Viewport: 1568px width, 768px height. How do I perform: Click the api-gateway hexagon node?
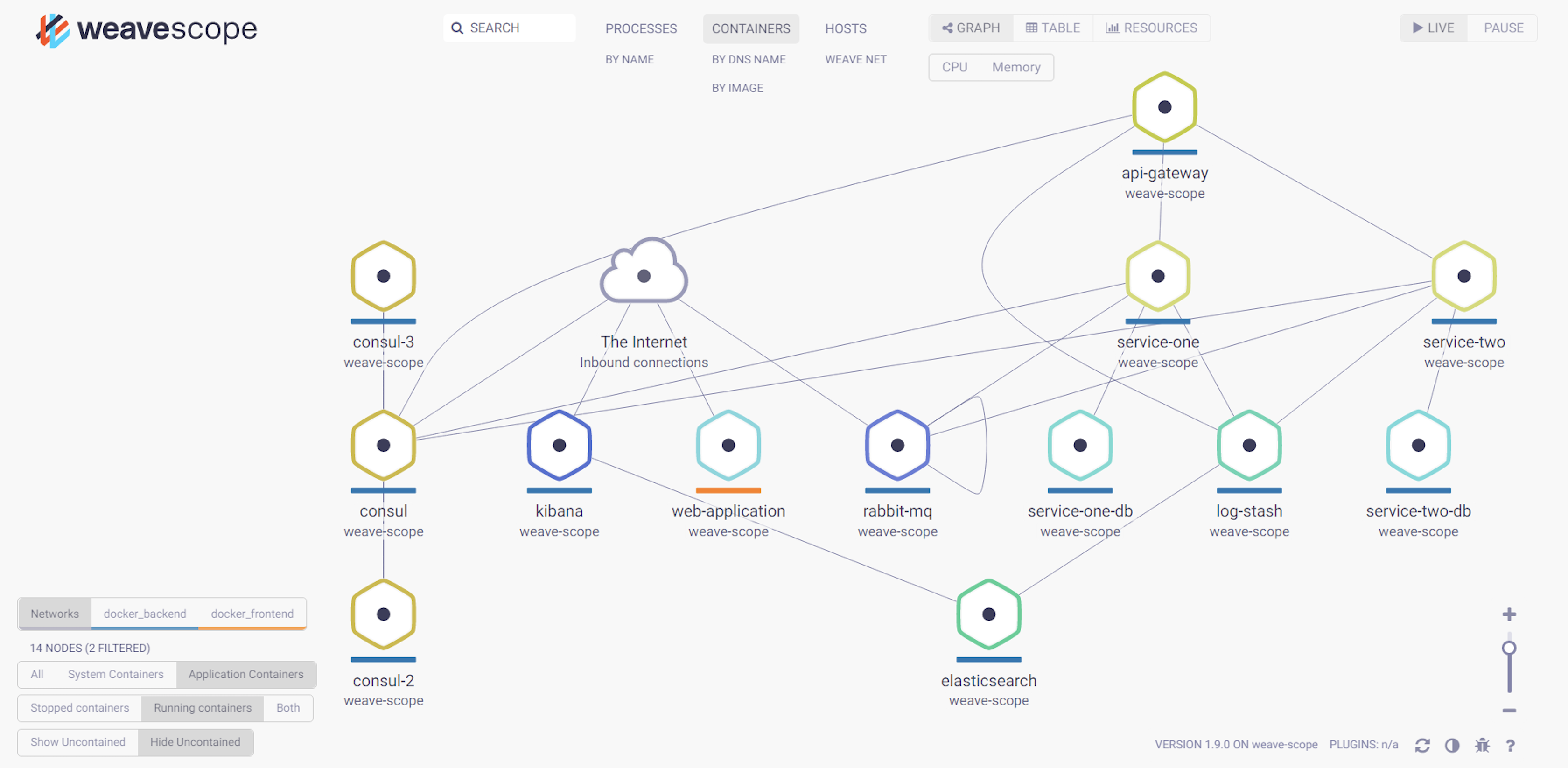pyautogui.click(x=1164, y=107)
